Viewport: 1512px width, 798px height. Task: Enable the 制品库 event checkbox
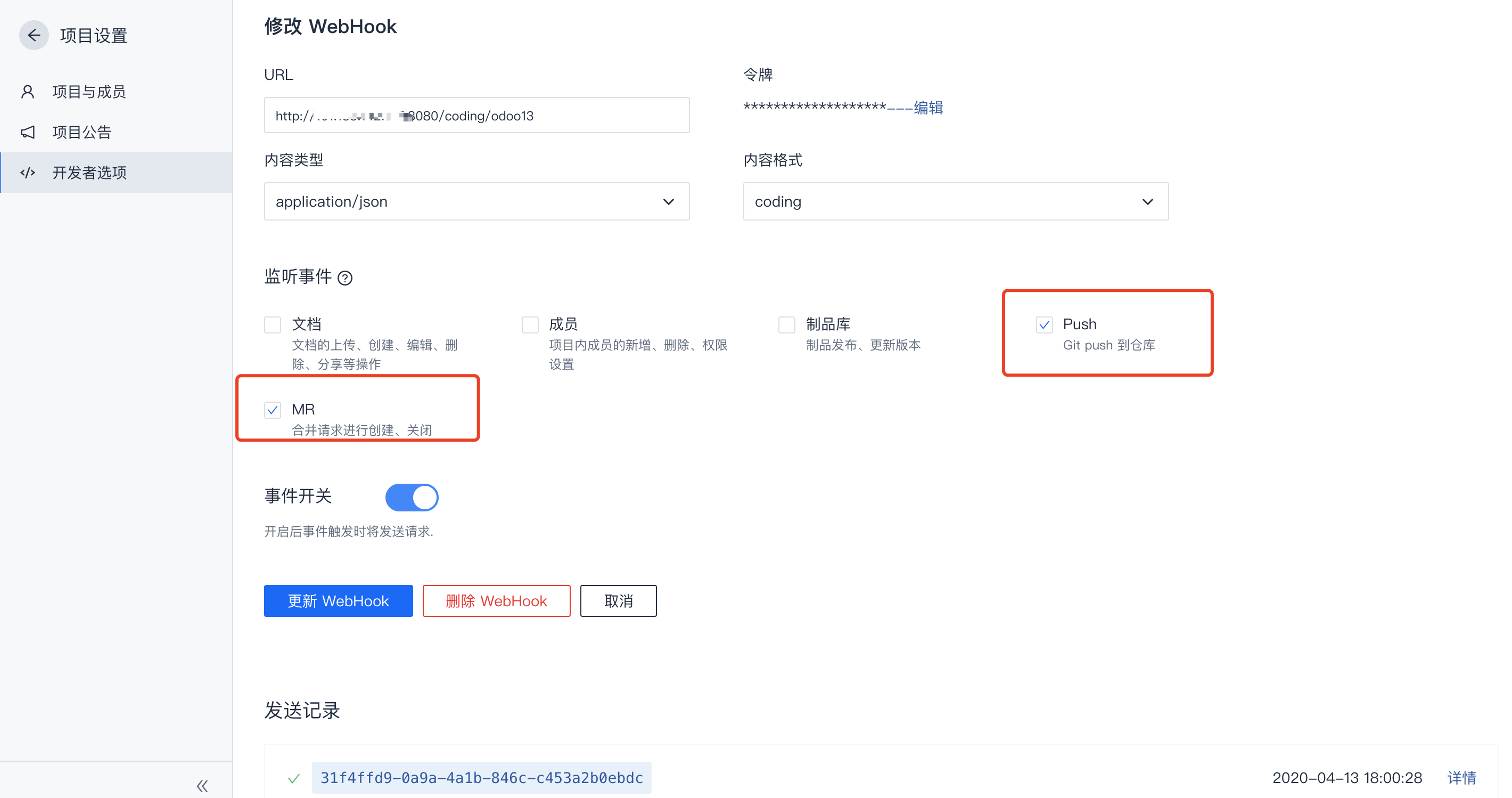pyautogui.click(x=786, y=324)
